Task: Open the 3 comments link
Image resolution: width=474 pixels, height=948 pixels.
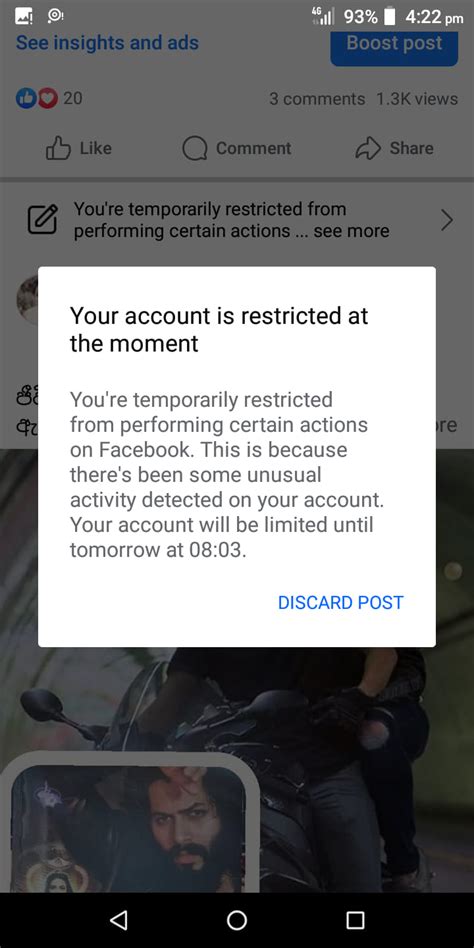Action: click(317, 99)
